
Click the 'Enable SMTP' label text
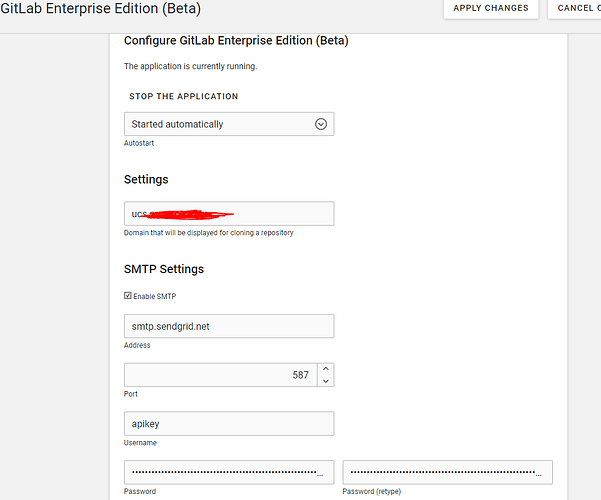[154, 296]
